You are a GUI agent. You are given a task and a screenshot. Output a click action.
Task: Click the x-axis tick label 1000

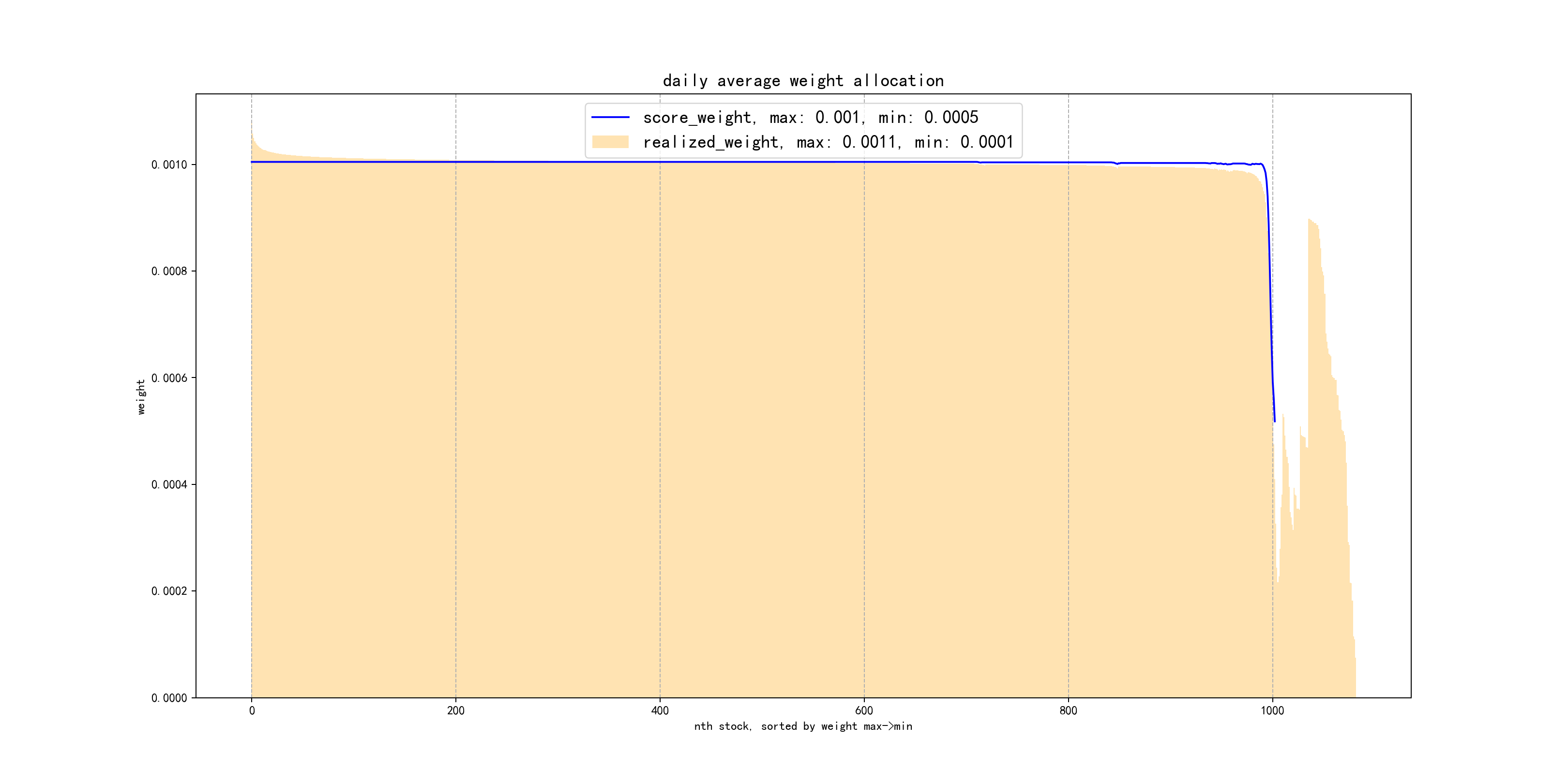point(1272,710)
